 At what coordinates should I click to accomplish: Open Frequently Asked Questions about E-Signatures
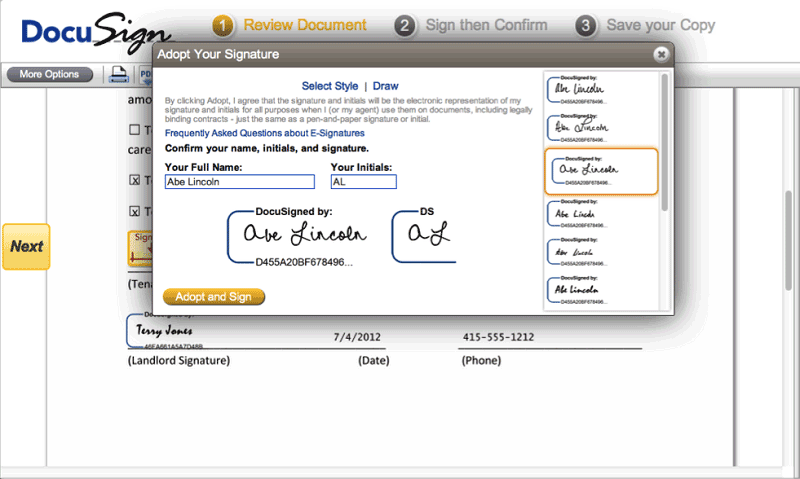pos(264,133)
